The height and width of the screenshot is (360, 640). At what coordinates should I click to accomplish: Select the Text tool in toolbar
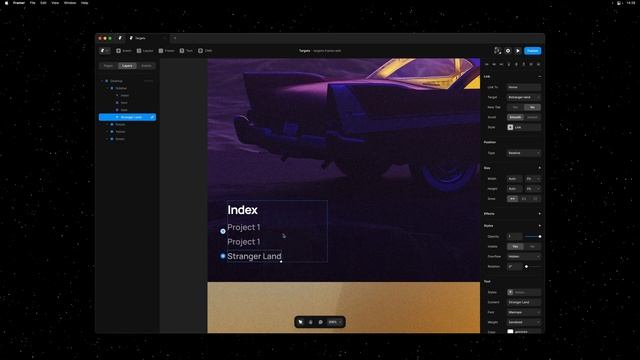tap(186, 51)
